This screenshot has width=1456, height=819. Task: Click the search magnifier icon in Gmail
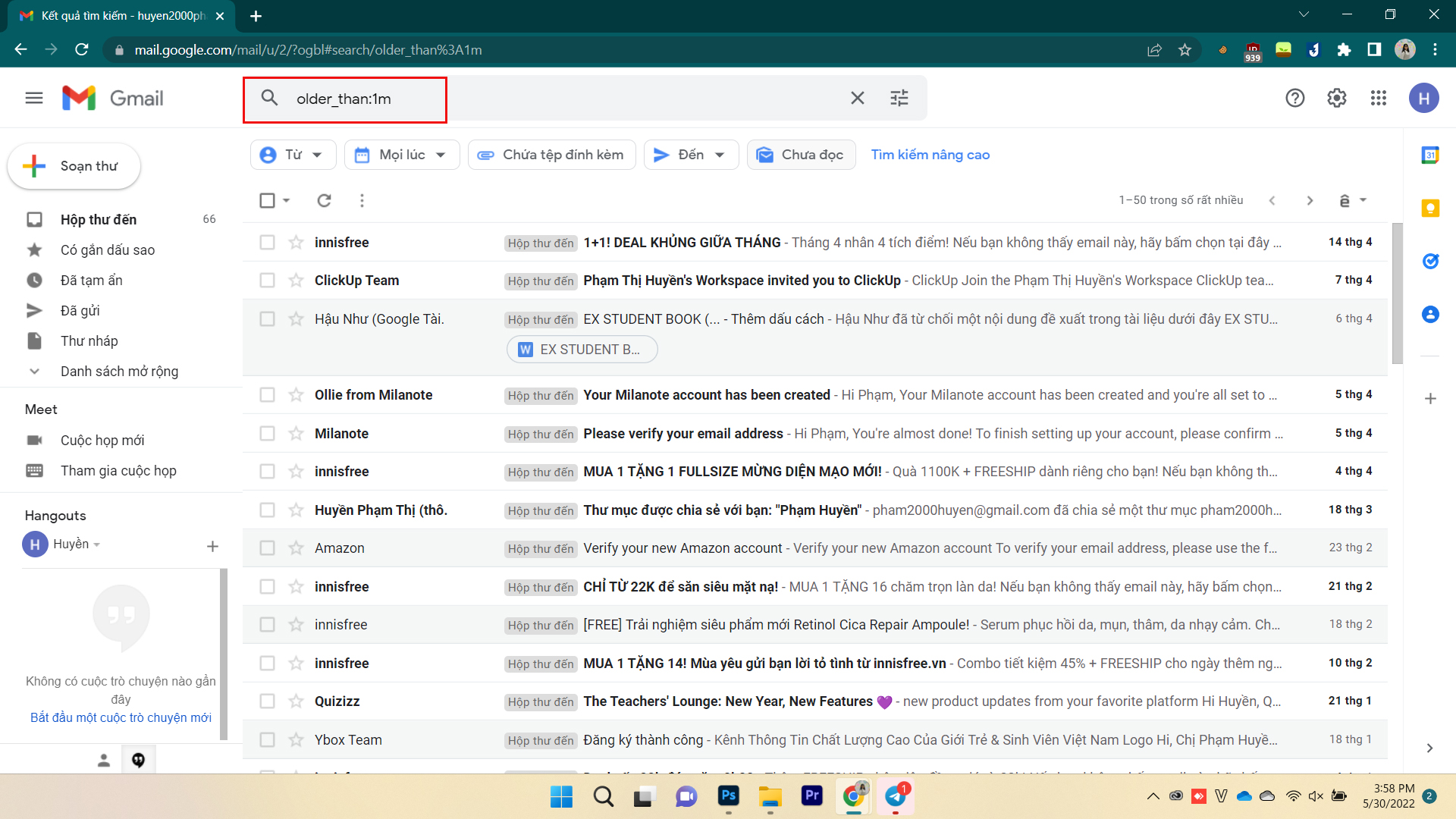click(269, 98)
